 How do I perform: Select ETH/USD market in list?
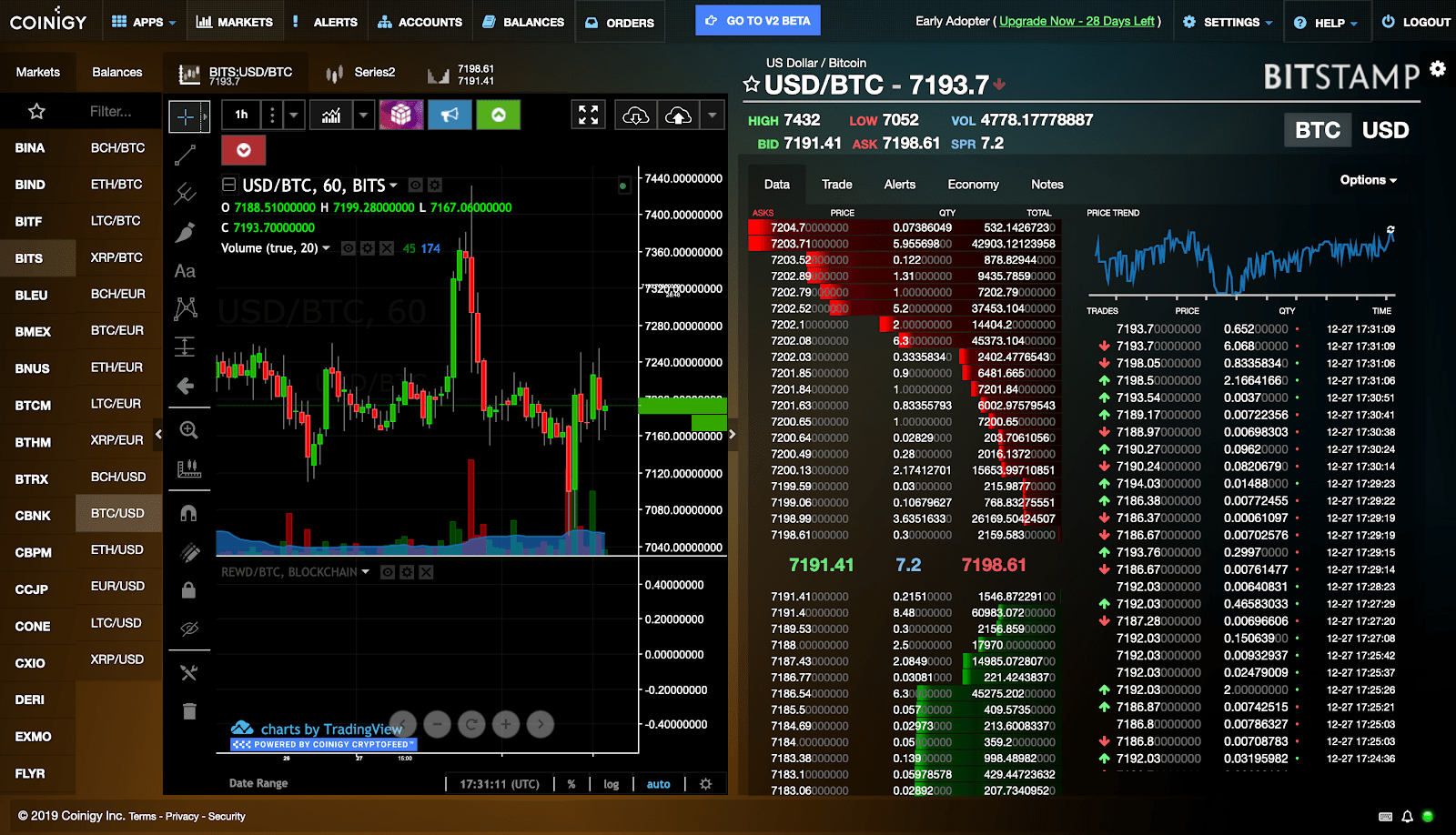[117, 549]
